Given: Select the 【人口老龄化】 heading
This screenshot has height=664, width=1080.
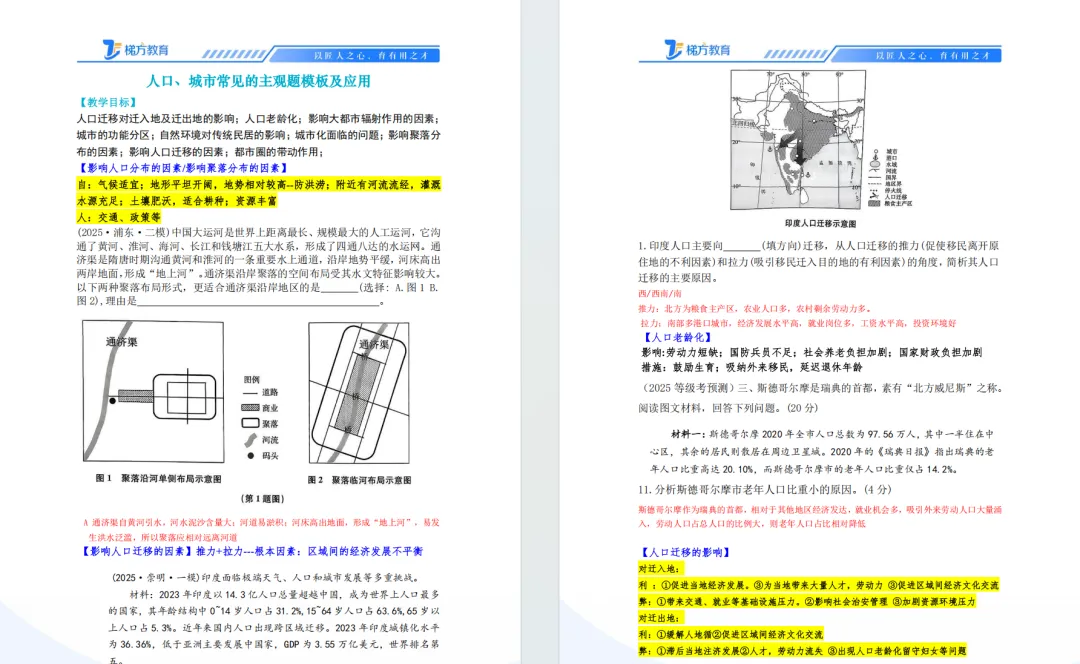Looking at the screenshot, I should pos(676,338).
